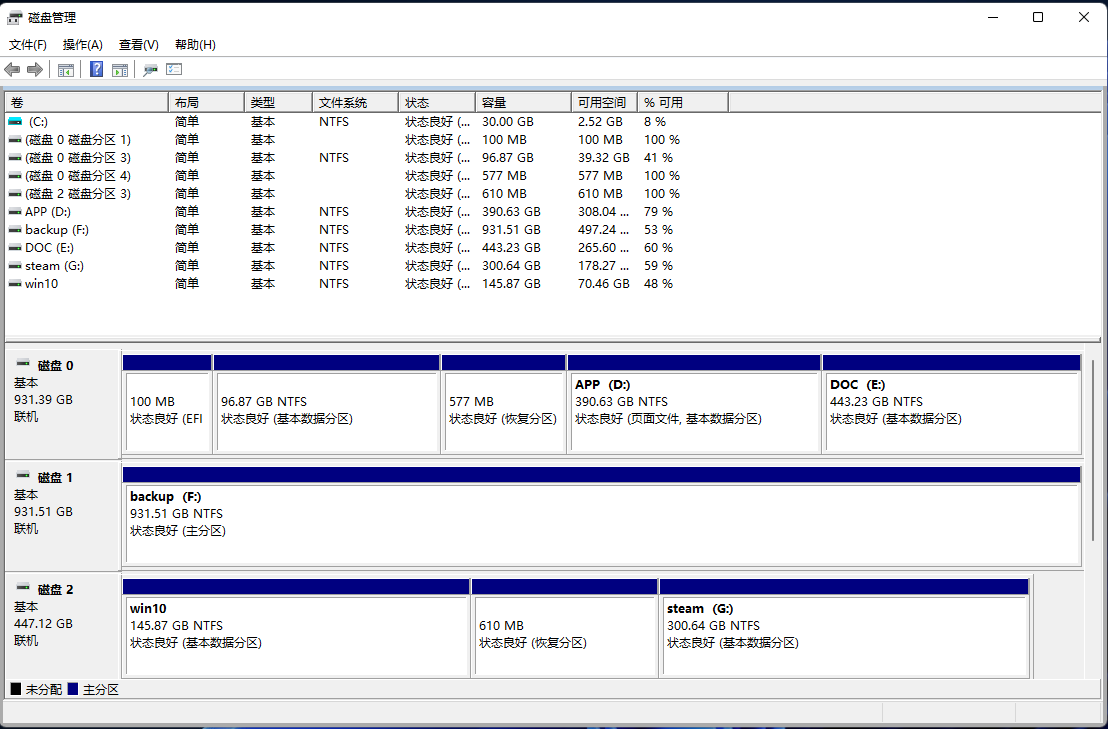The width and height of the screenshot is (1108, 729).
Task: Click the back arrow toolbar icon
Action: click(12, 70)
